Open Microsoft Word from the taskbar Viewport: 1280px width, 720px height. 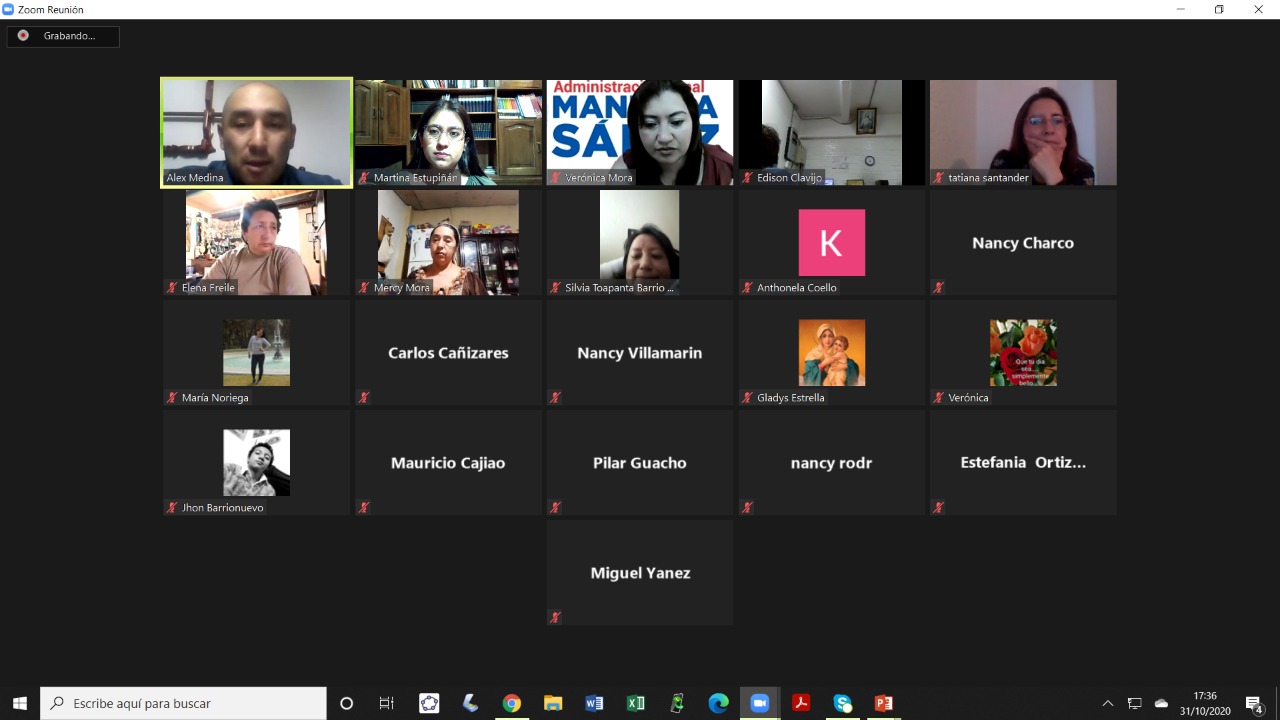(x=594, y=703)
